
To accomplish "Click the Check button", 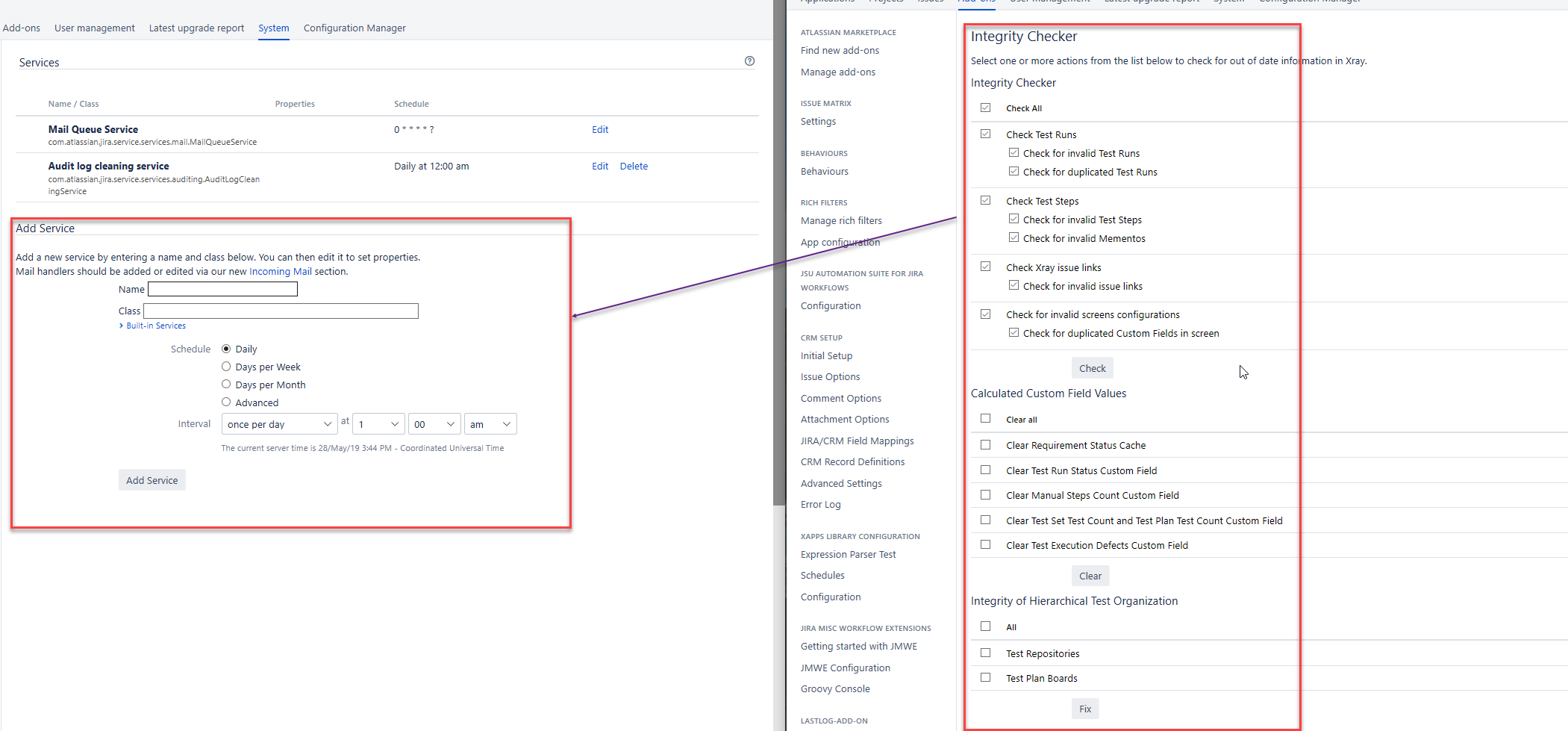I will pos(1093,368).
